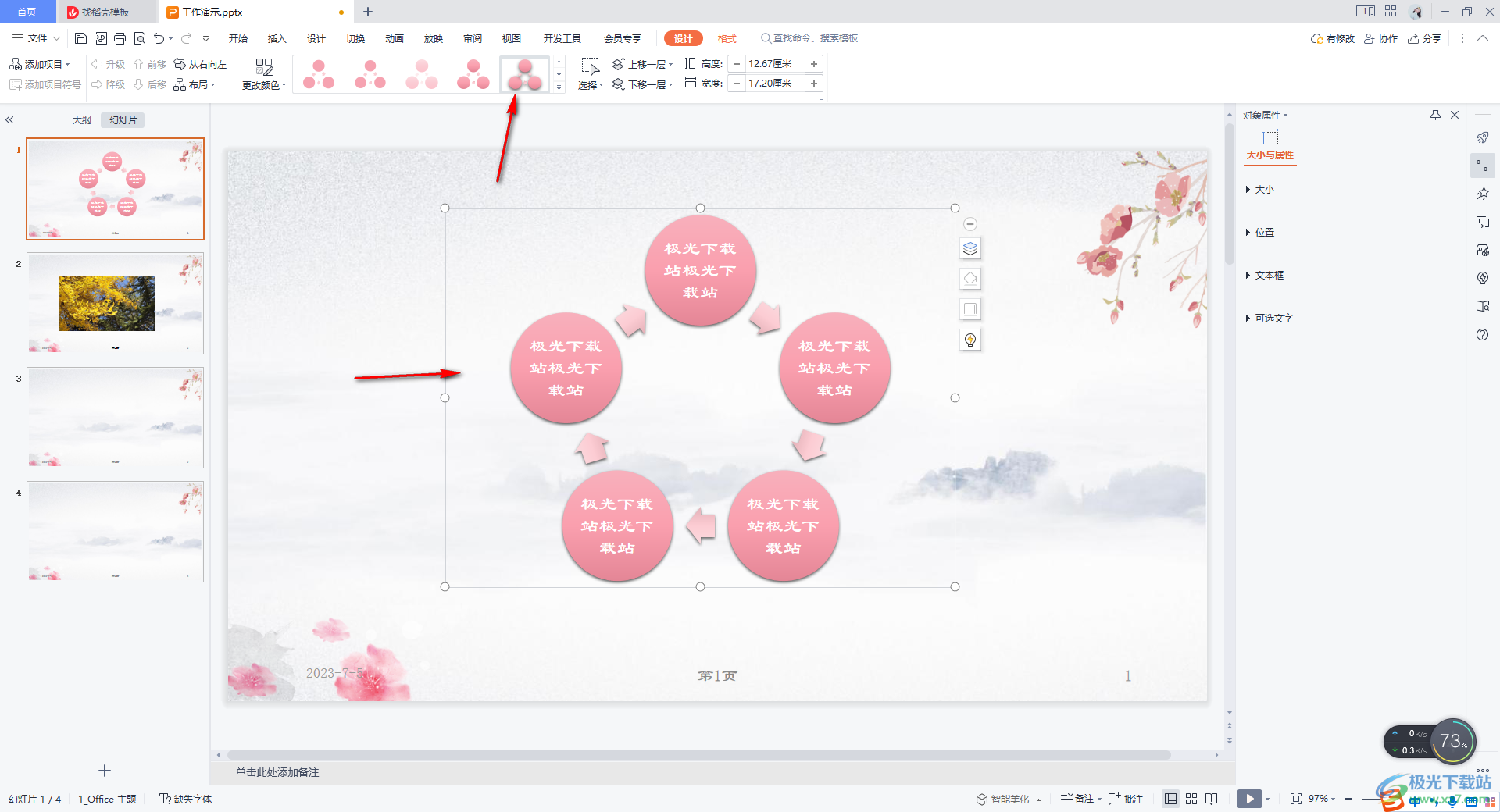Viewport: 1500px width, 812px height.
Task: Click the notes area 单击此处添加备注
Action: tap(277, 772)
